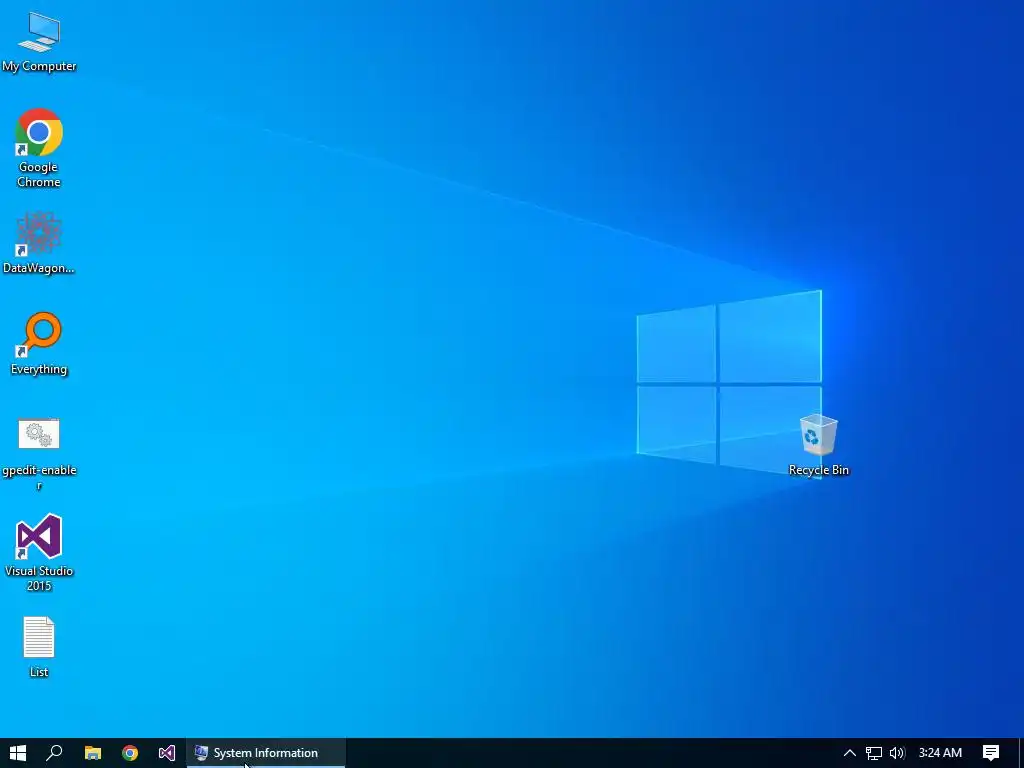This screenshot has width=1024, height=768.
Task: Open the volume tray icon
Action: (x=897, y=753)
